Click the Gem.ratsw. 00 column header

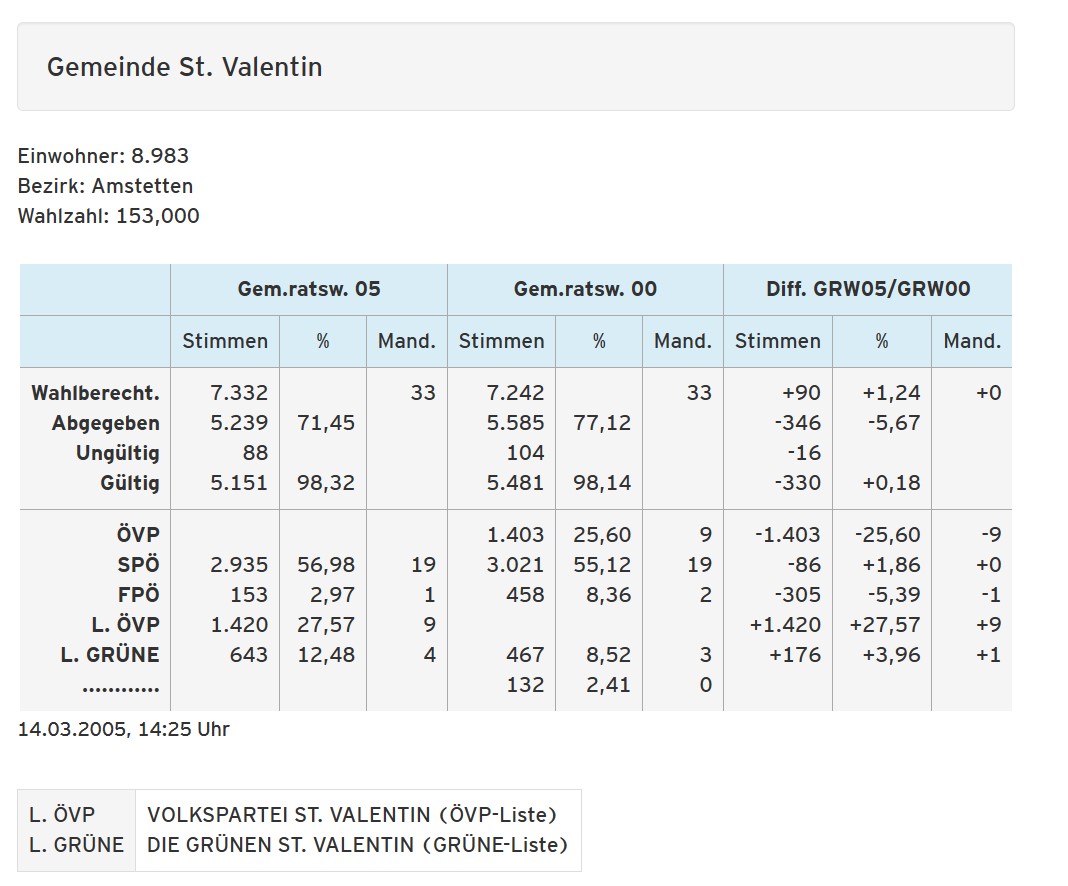click(x=585, y=289)
